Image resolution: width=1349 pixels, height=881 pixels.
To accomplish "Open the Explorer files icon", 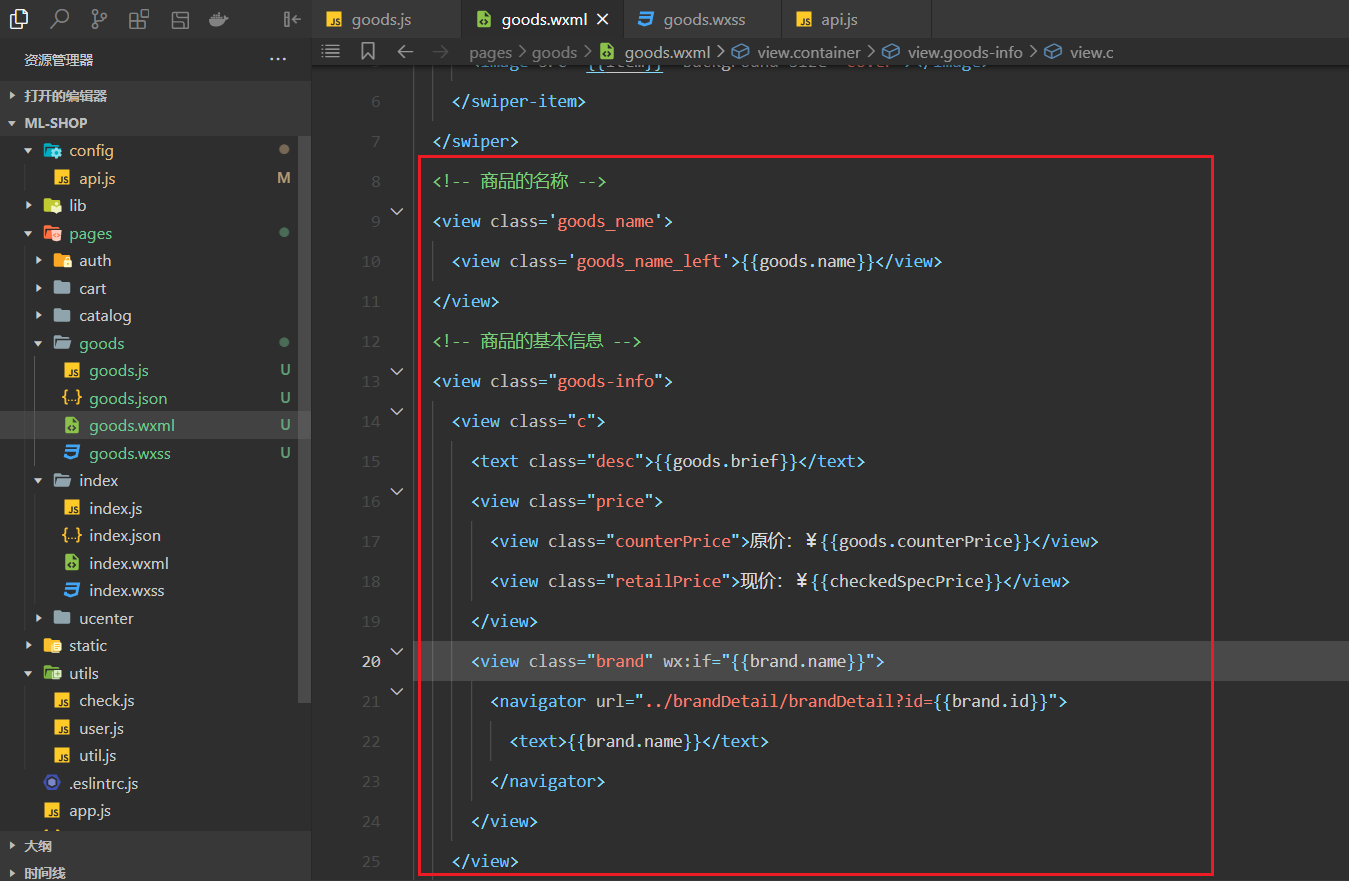I will (x=19, y=19).
